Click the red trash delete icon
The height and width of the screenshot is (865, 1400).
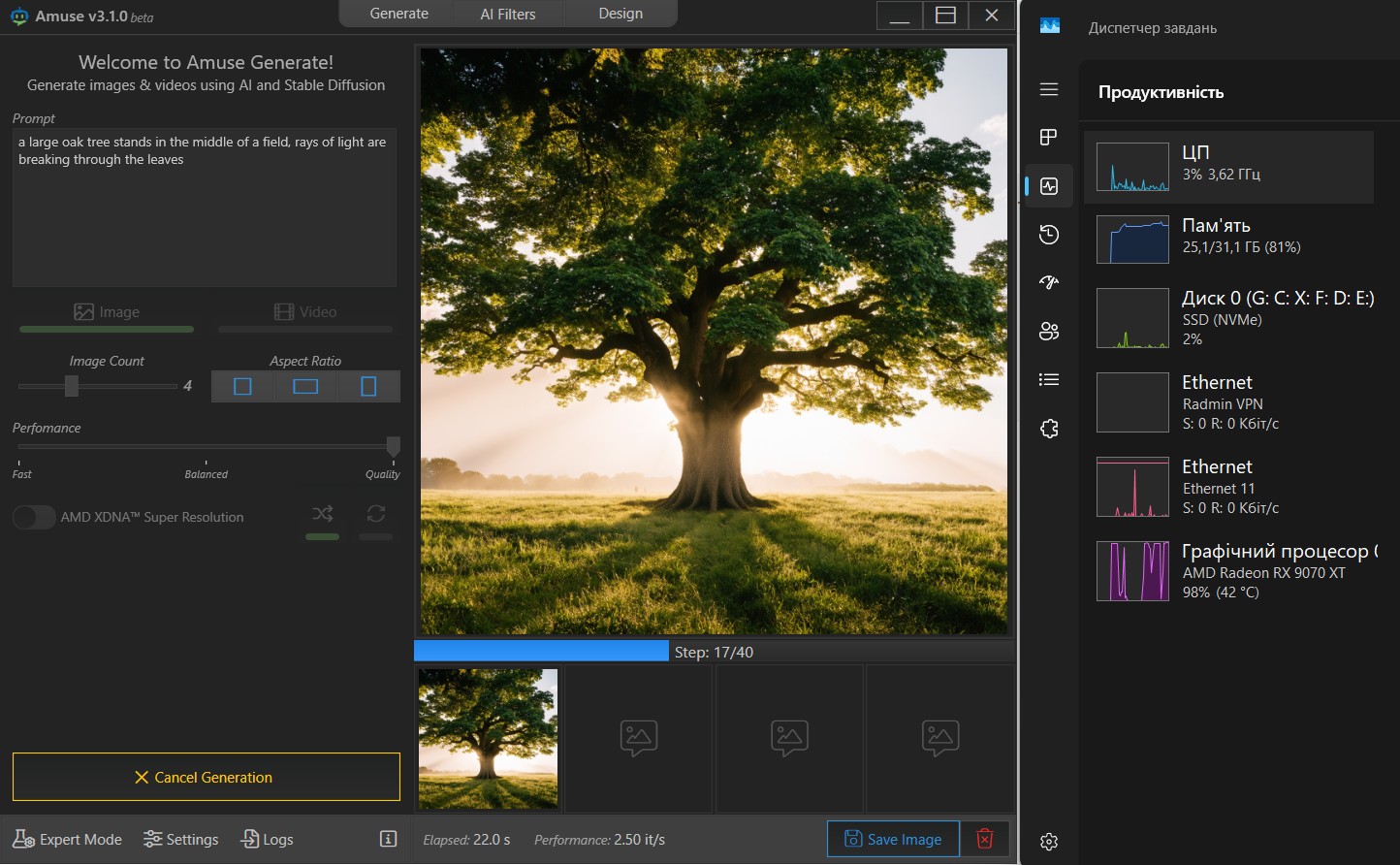(x=984, y=839)
